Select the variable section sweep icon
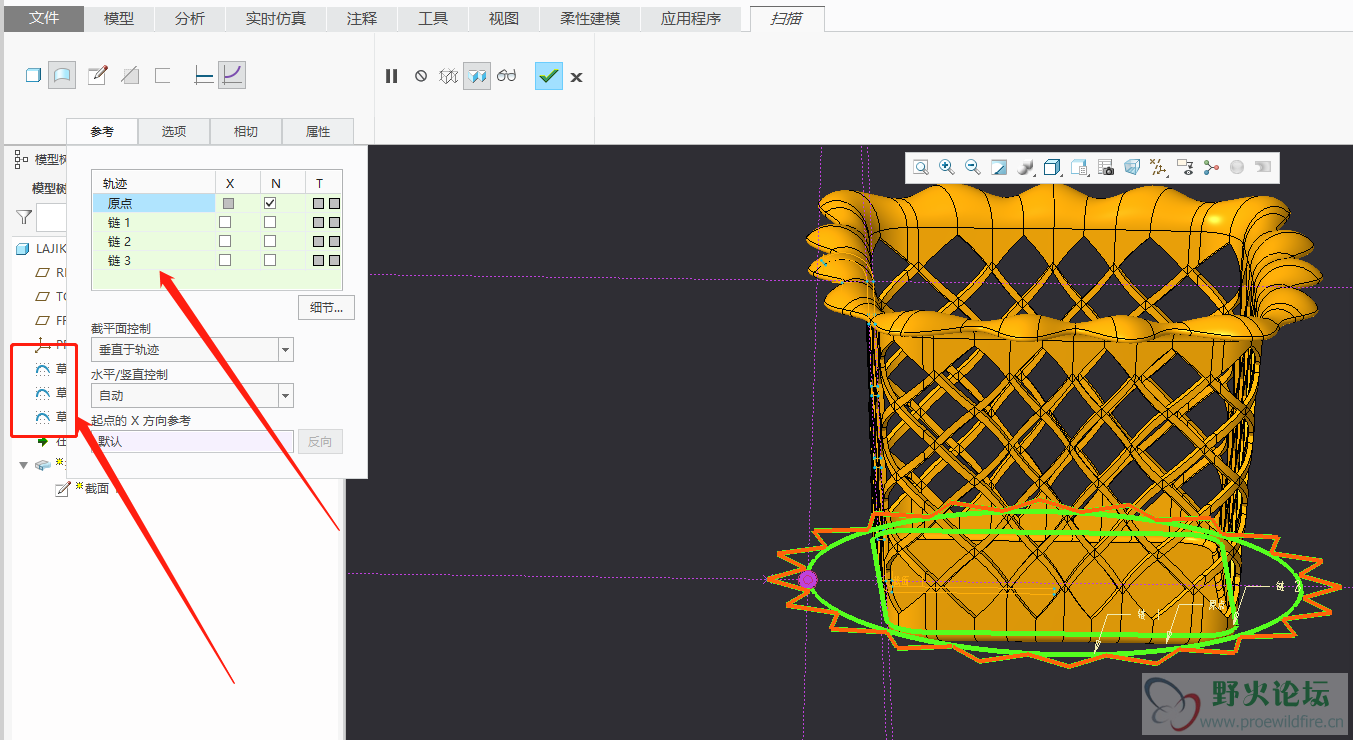This screenshot has height=740, width=1353. coord(232,75)
